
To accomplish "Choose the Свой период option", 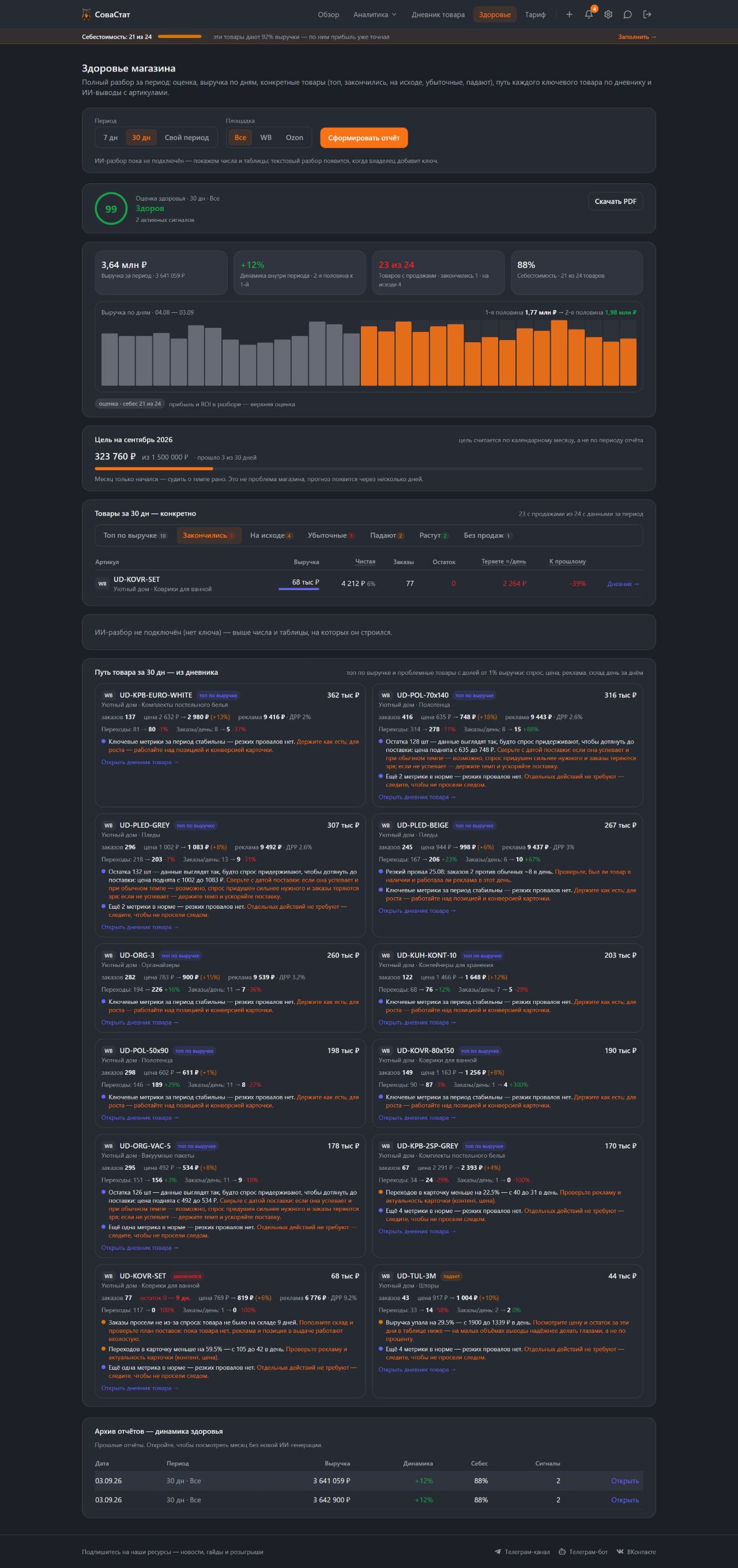I will click(x=186, y=138).
